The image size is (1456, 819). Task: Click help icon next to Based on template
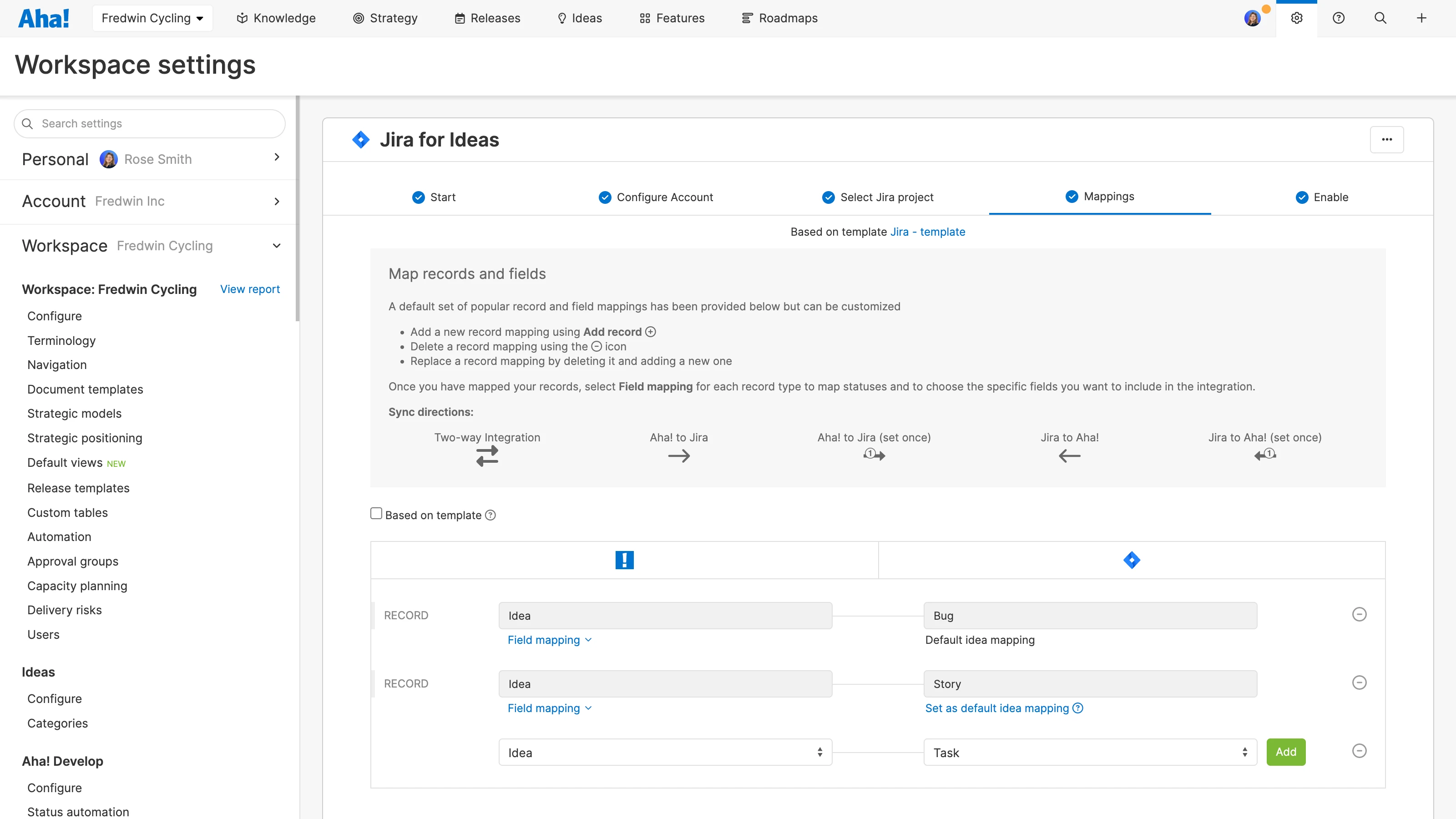(490, 515)
